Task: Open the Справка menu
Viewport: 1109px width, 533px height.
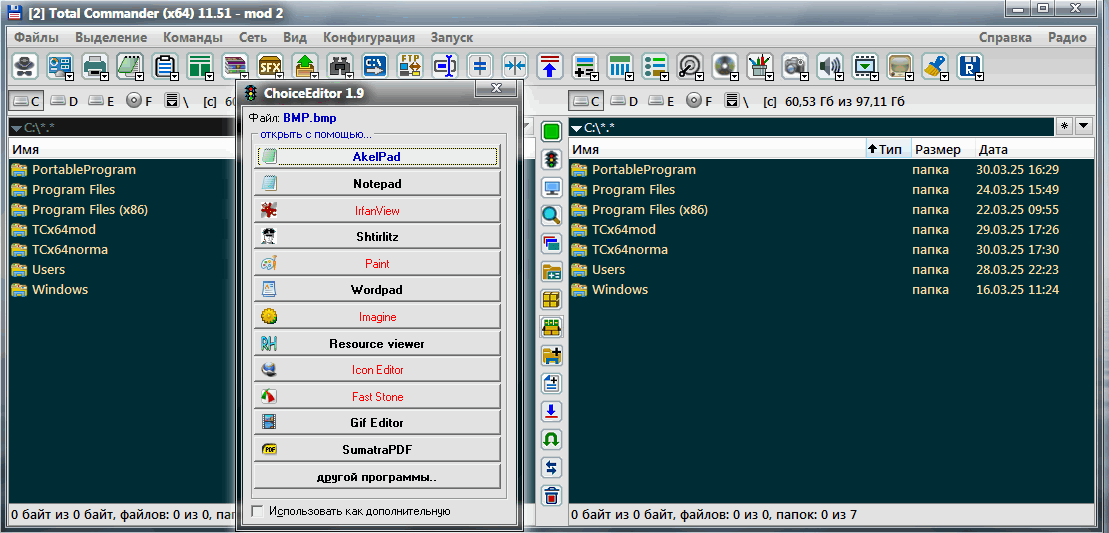Action: click(x=1005, y=37)
